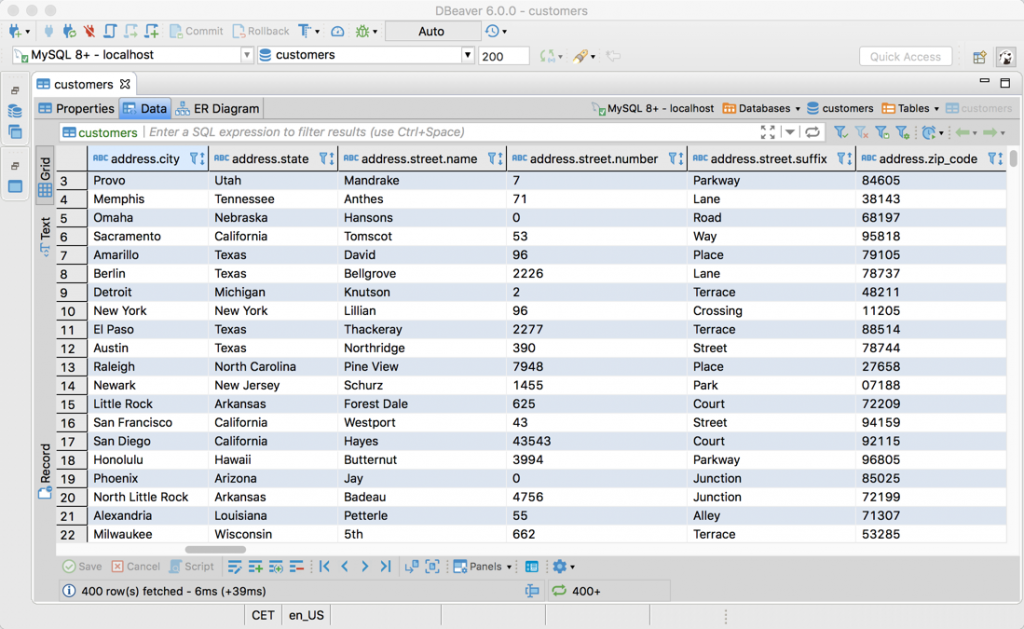The width and height of the screenshot is (1024, 629).
Task: Save the current filter as default
Action: pyautogui.click(x=882, y=131)
